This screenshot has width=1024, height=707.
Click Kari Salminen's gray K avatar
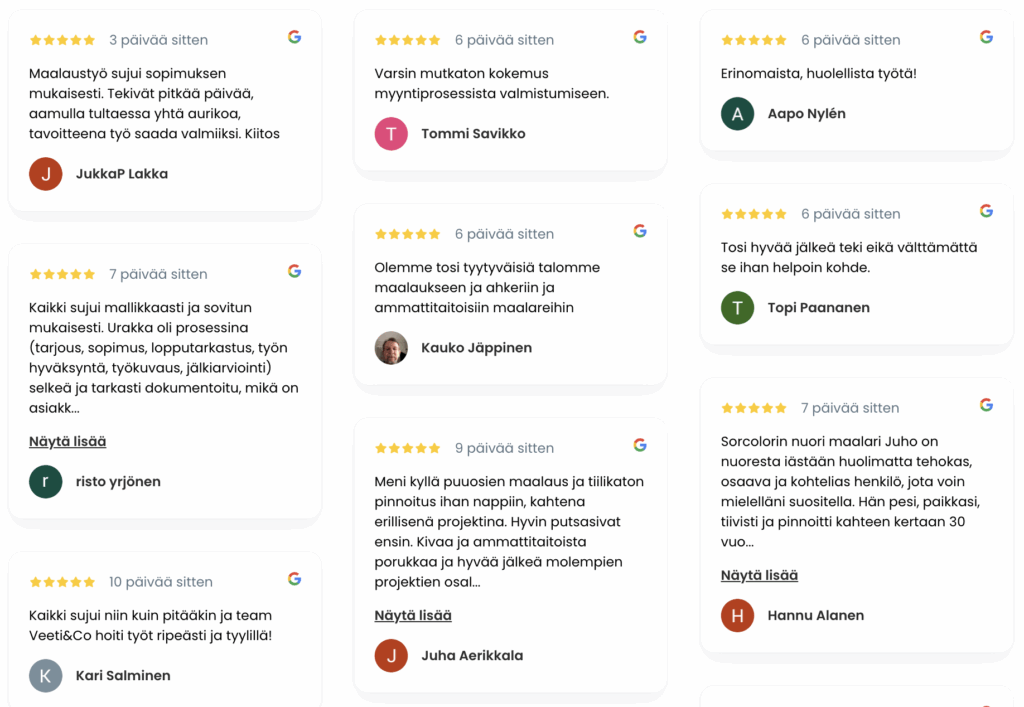point(46,676)
